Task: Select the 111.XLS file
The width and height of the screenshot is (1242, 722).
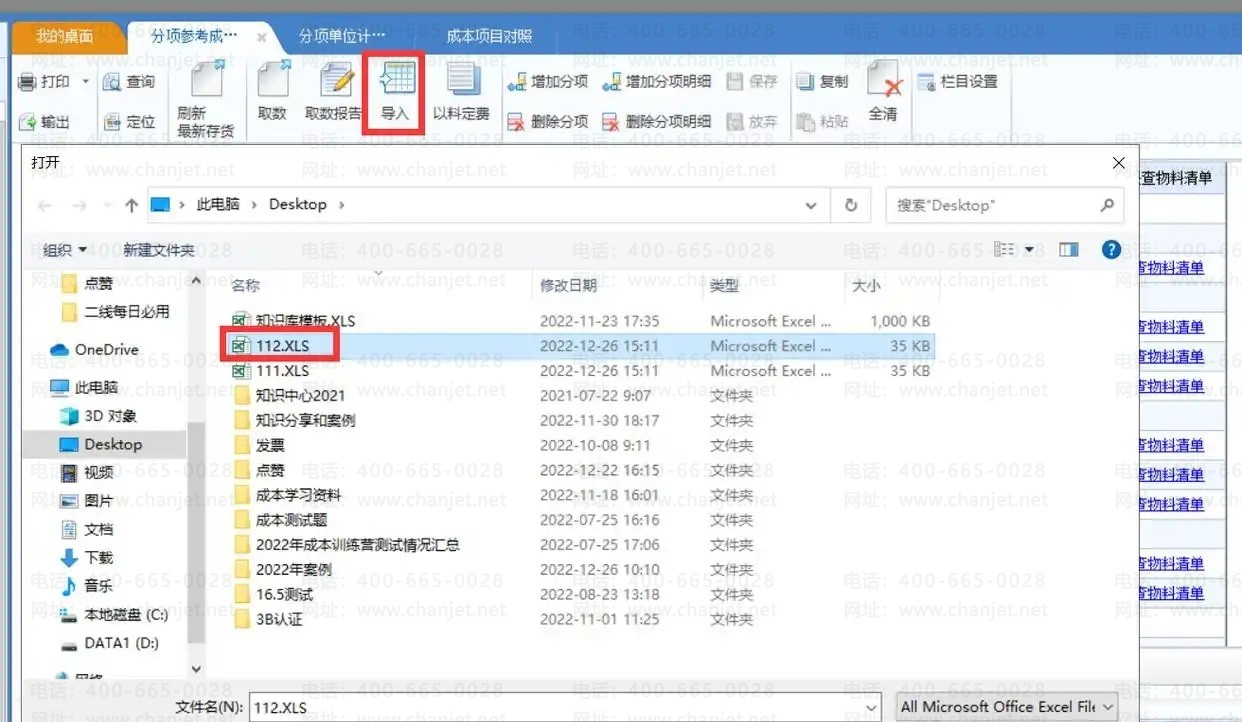Action: (x=282, y=370)
